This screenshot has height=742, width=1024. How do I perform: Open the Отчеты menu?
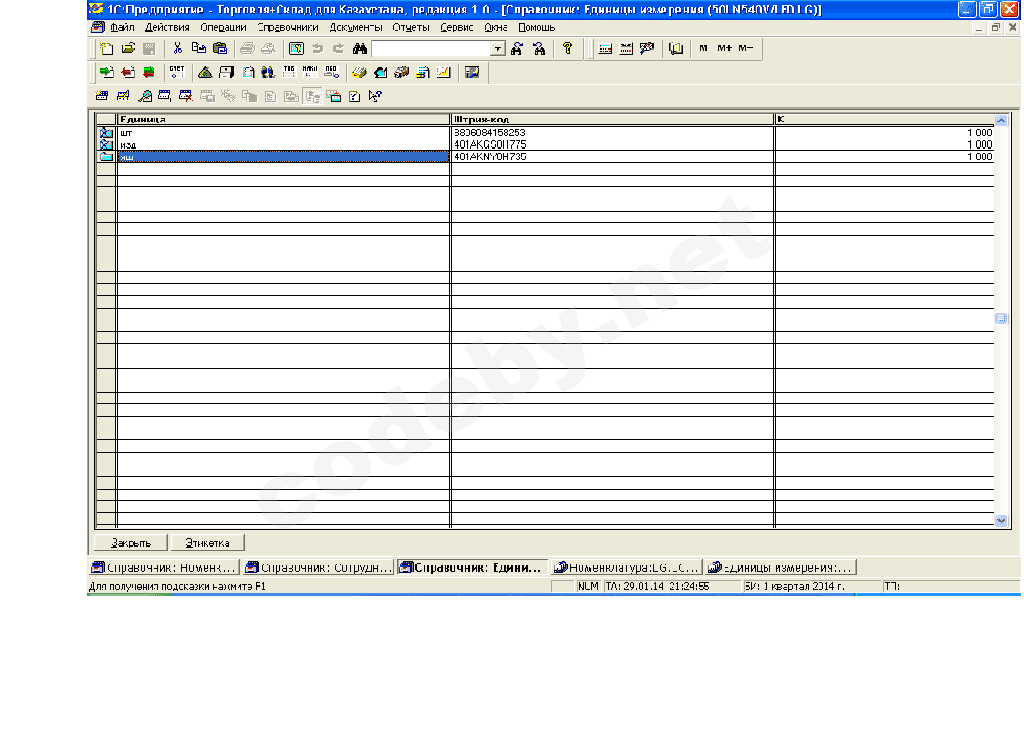coord(411,28)
